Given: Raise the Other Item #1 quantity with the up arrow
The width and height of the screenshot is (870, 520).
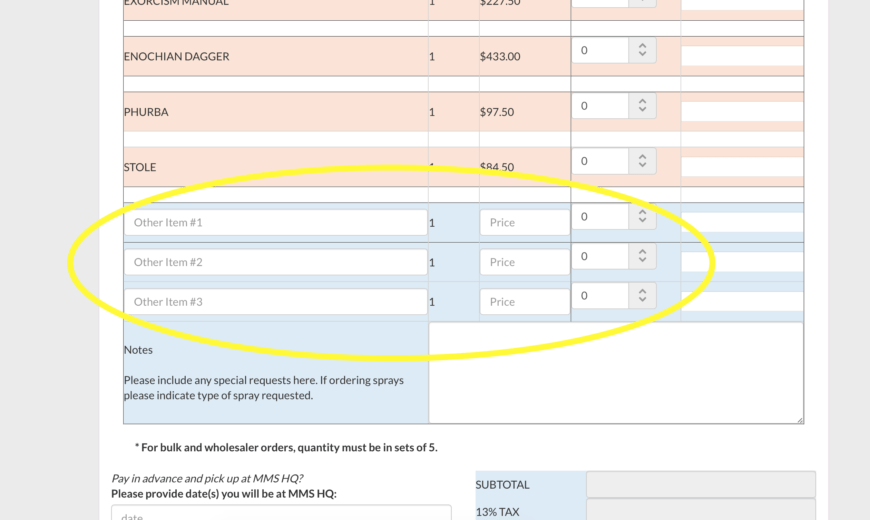Looking at the screenshot, I should coord(642,210).
